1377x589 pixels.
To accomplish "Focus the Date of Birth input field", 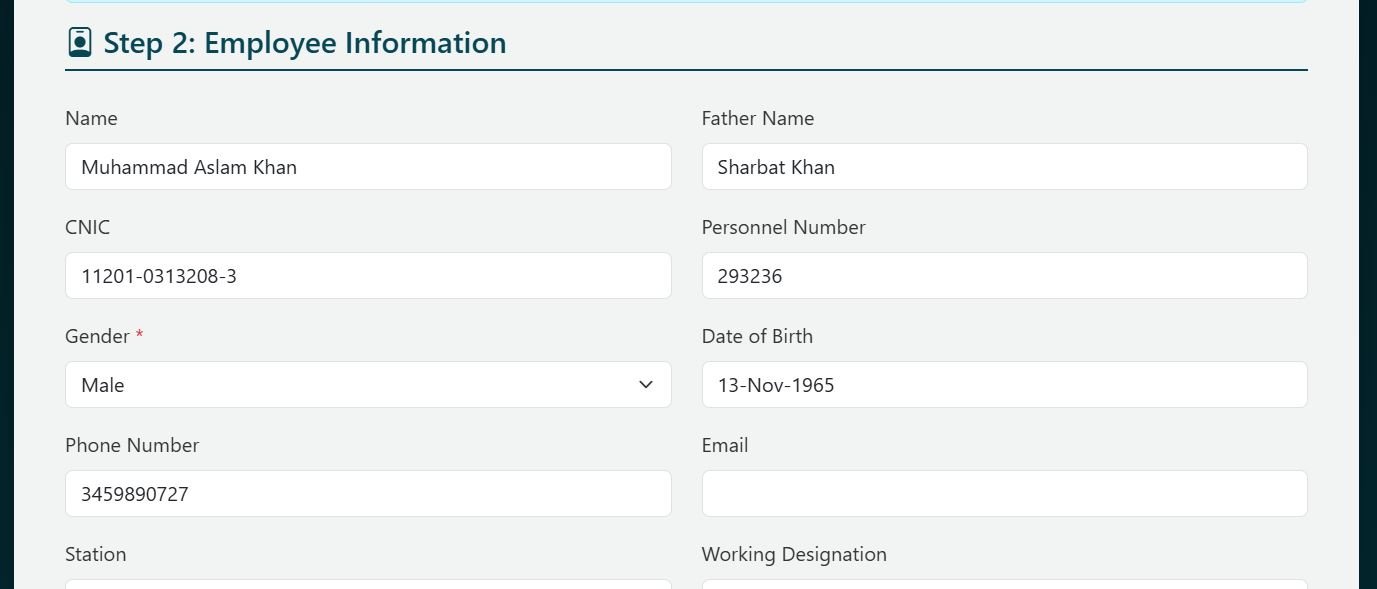I will point(1004,385).
